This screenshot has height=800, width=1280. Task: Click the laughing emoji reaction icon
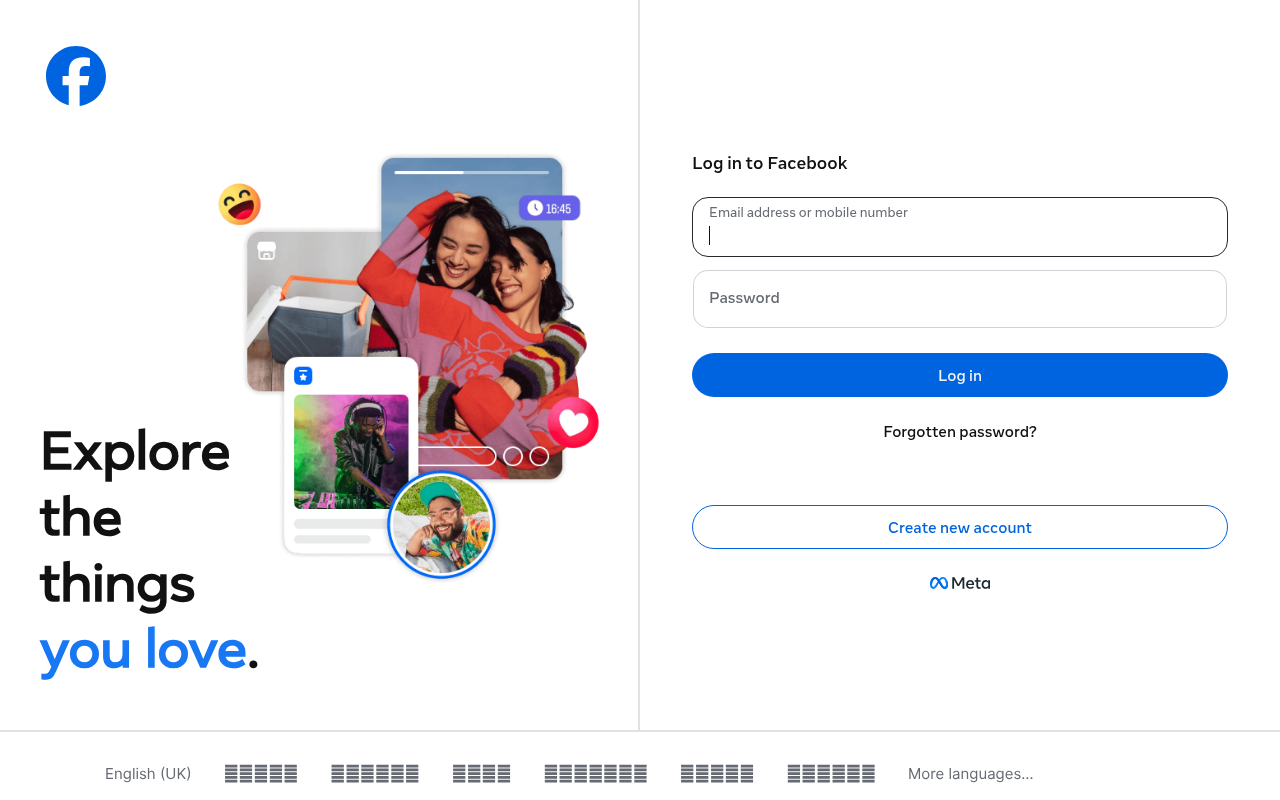click(x=240, y=204)
